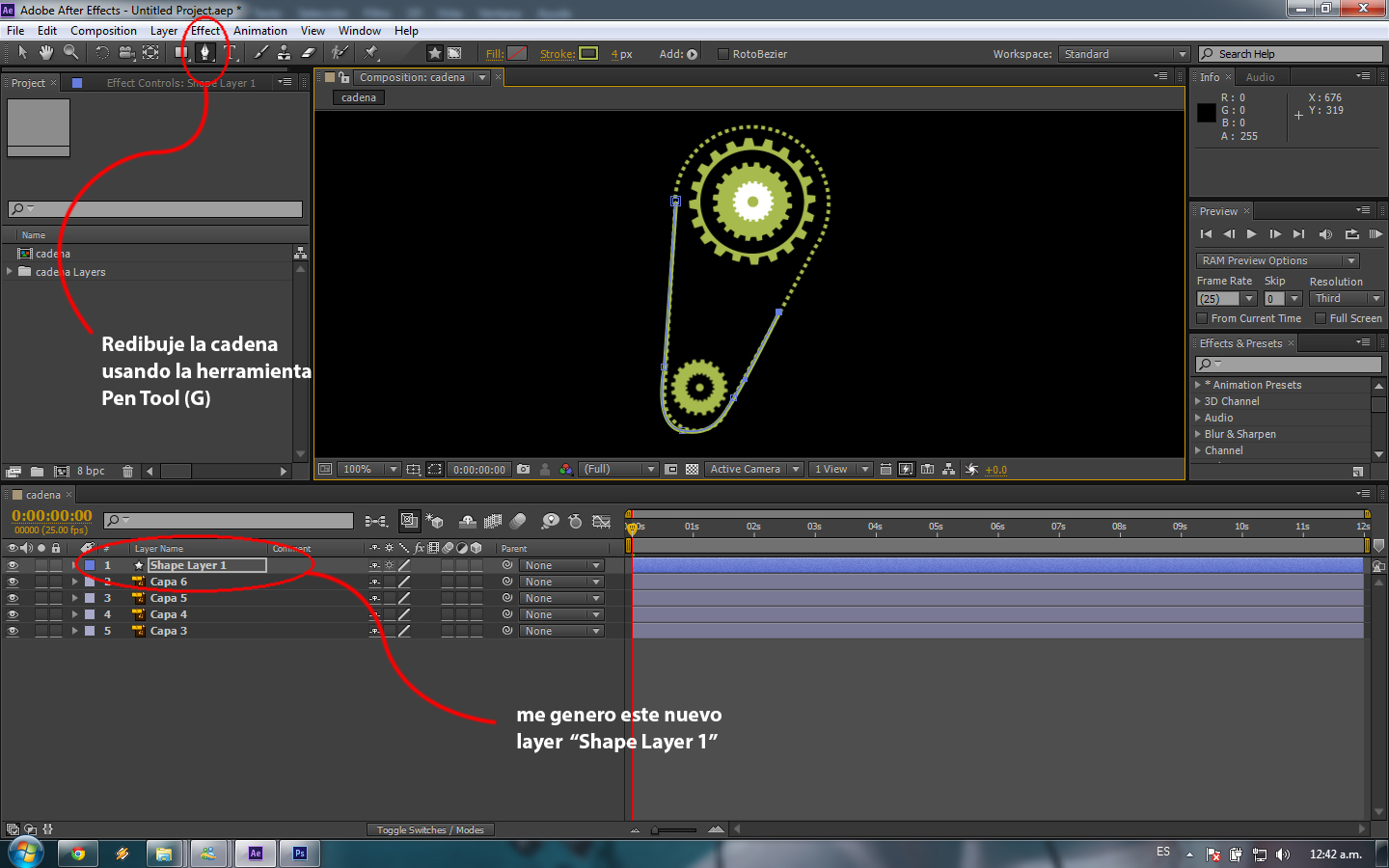
Task: Open Show Channel color management icon
Action: [x=566, y=470]
